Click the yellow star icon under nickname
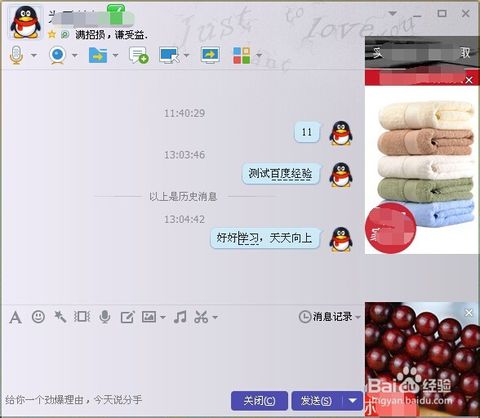Viewport: 480px width, 418px height. (x=52, y=34)
